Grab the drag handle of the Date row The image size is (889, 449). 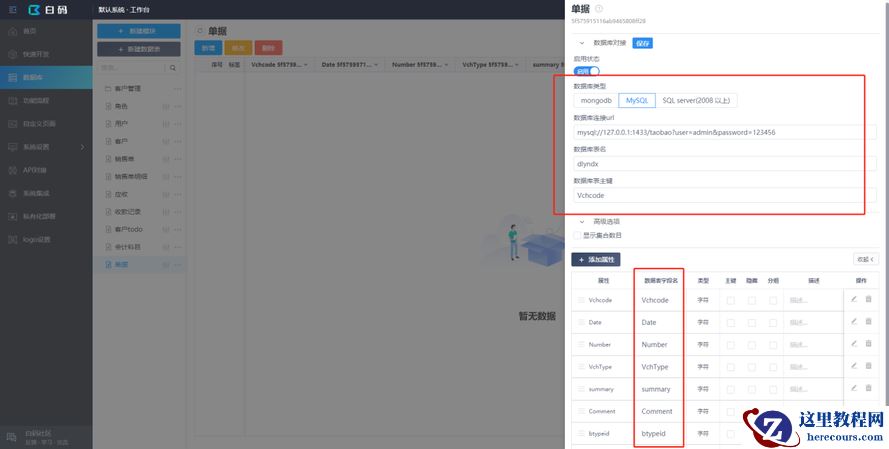point(581,321)
